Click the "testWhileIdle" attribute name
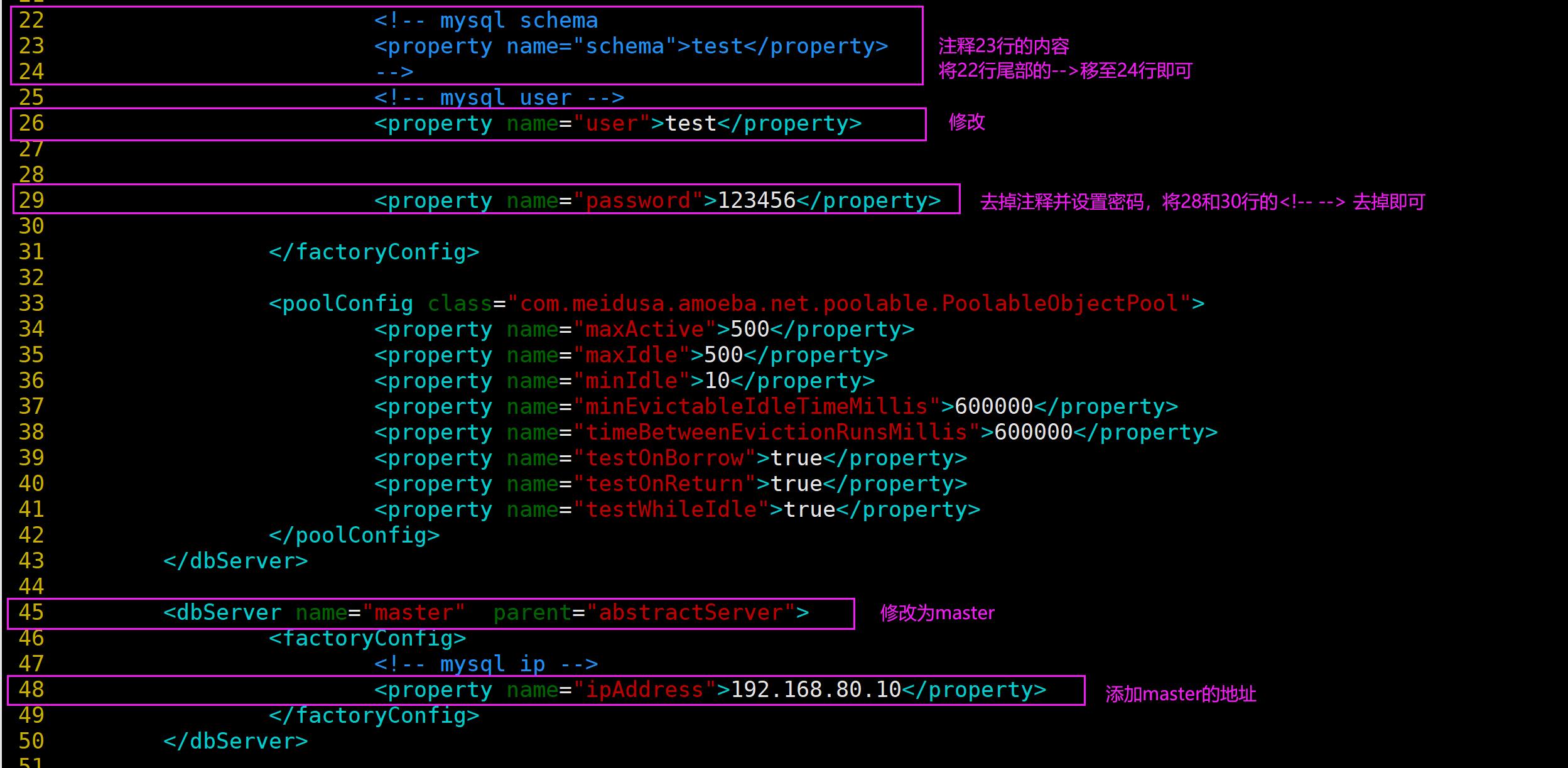The height and width of the screenshot is (768, 1568). tap(671, 510)
